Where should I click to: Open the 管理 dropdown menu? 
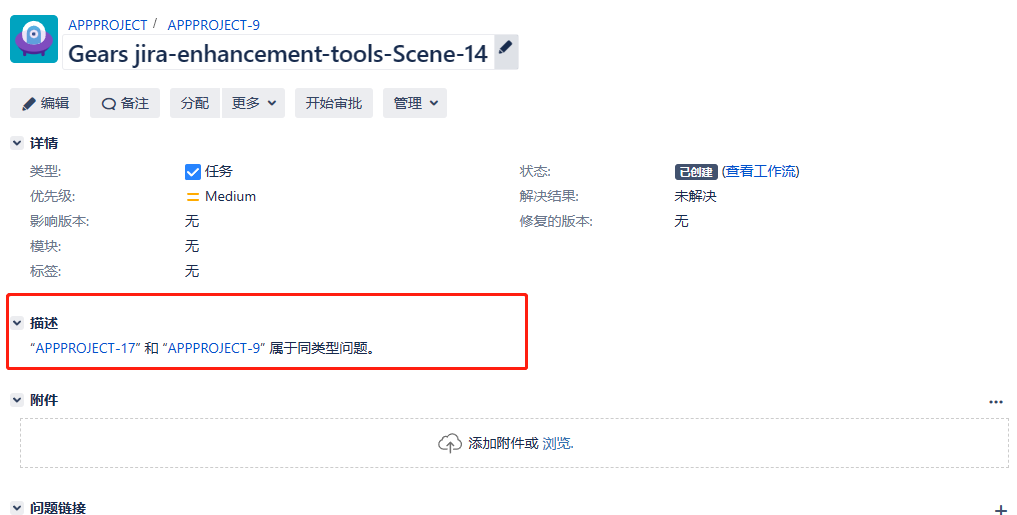coord(414,103)
